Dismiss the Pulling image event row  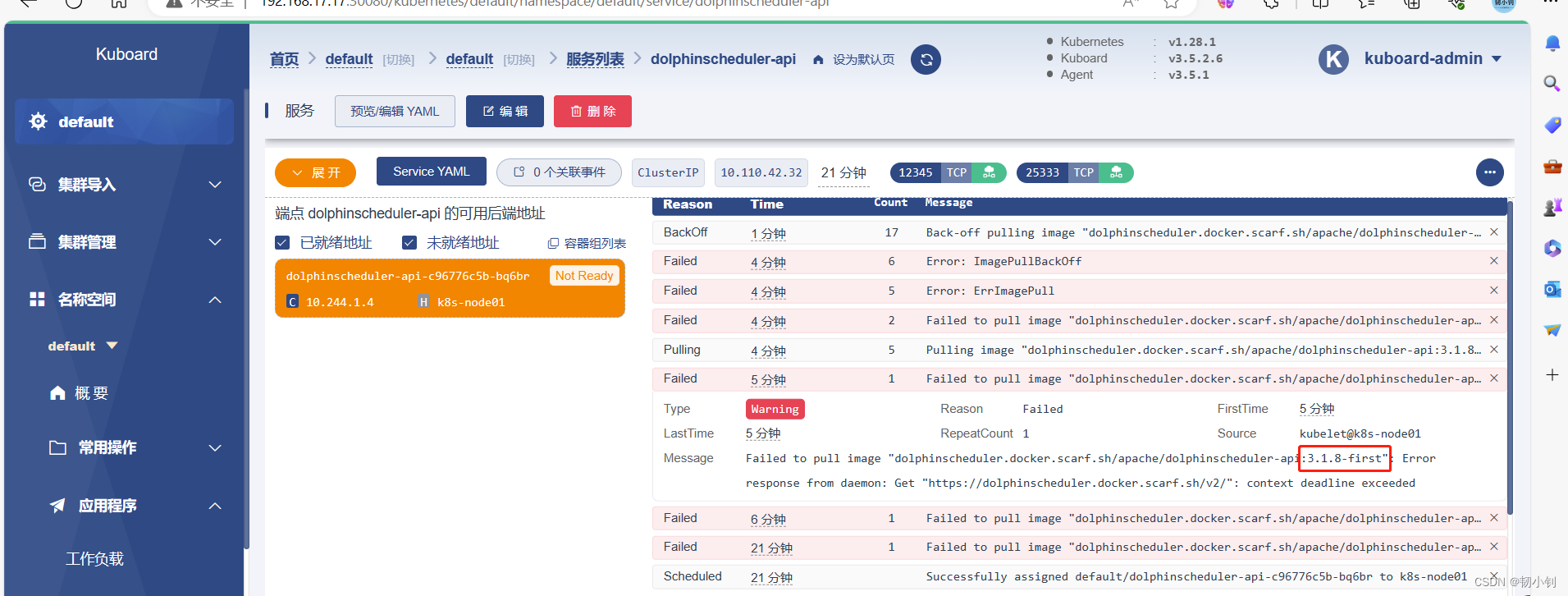[1493, 350]
